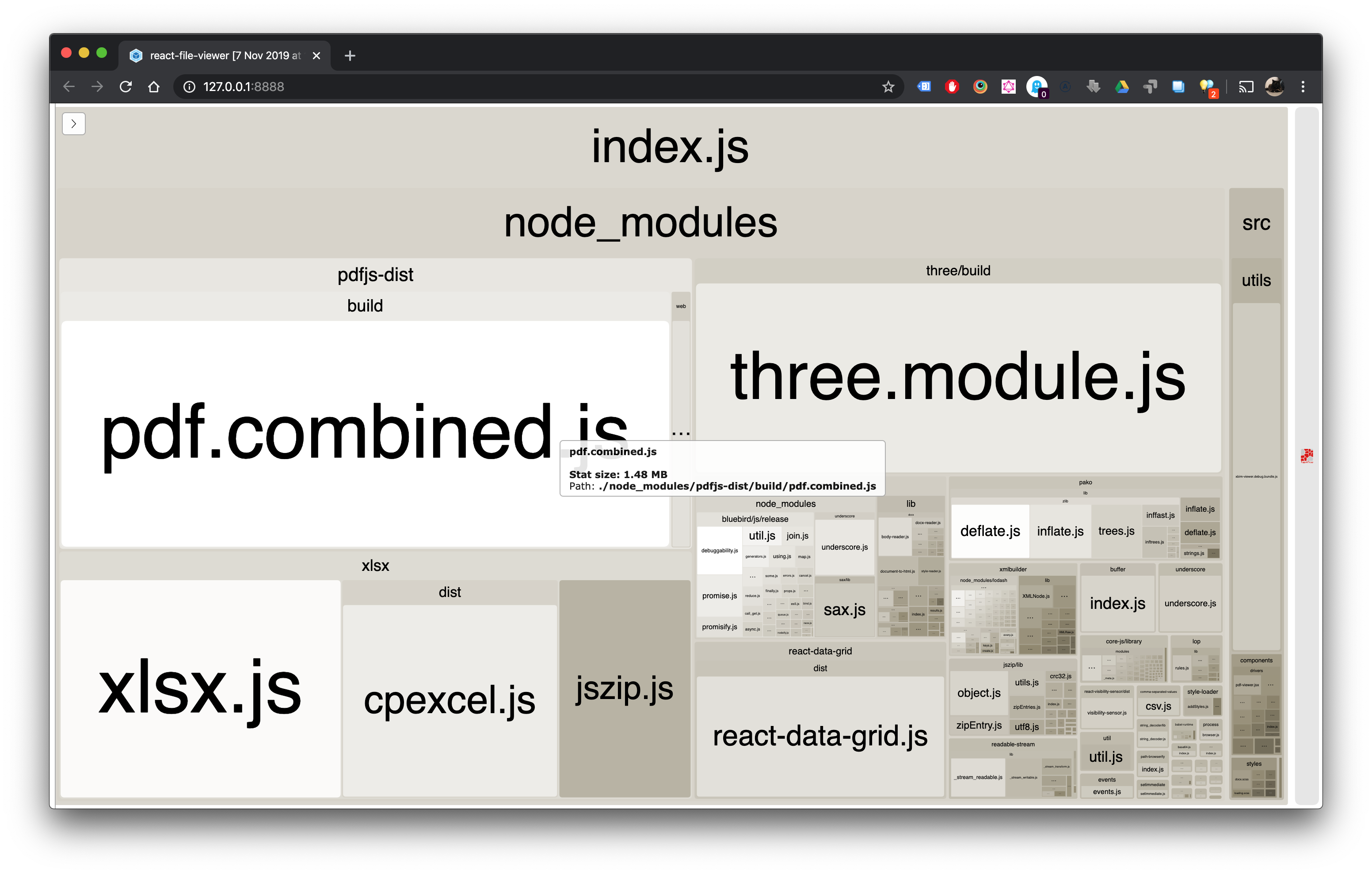Expand the analyzer sidebar with the chevron arrow

click(73, 124)
